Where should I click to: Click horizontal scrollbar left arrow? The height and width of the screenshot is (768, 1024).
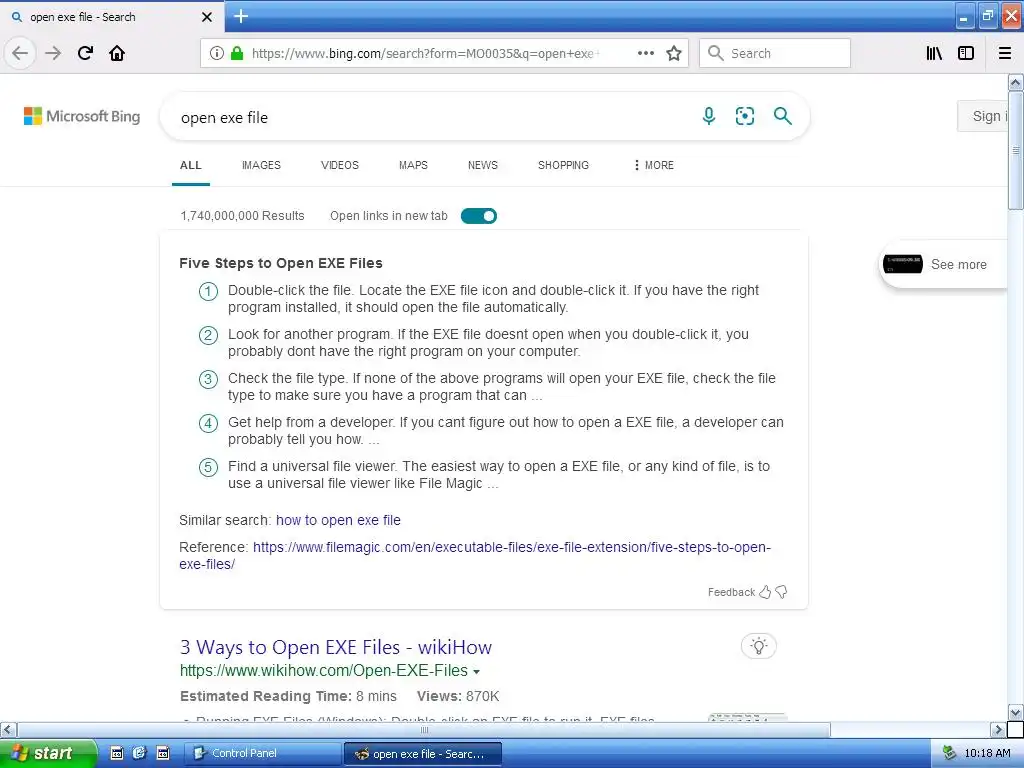point(8,729)
